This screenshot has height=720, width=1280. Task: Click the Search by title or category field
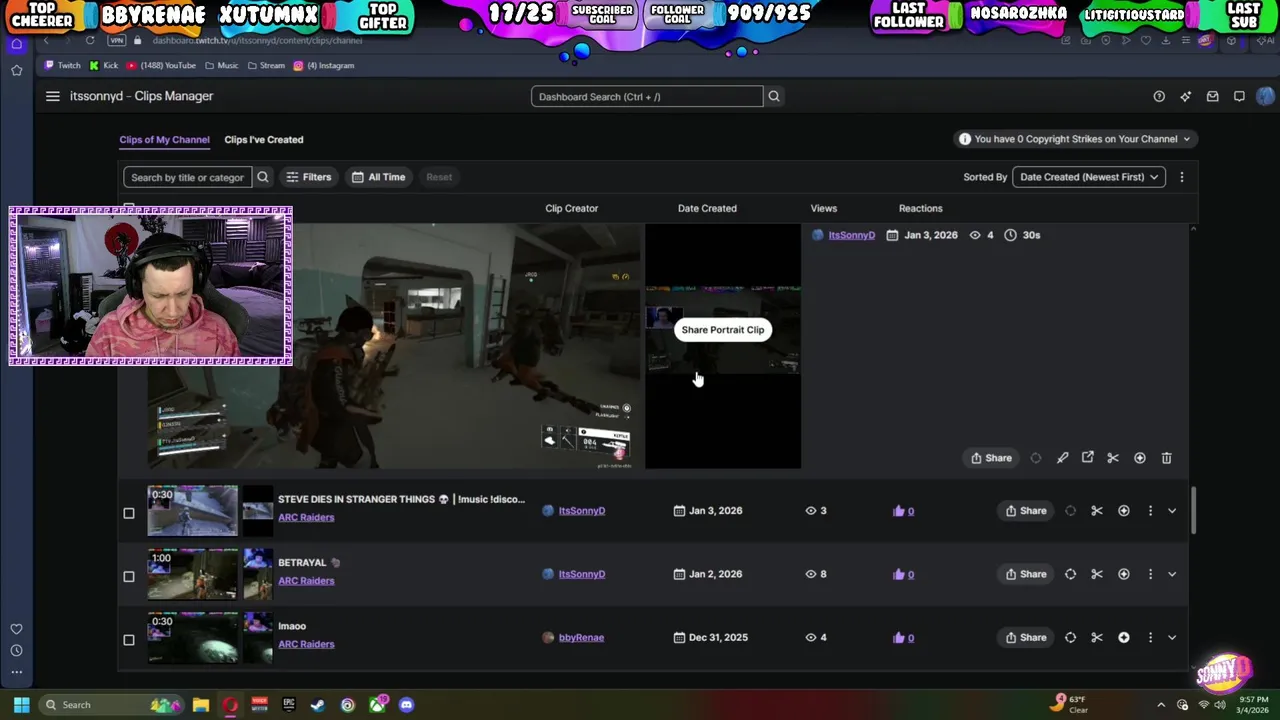[187, 177]
